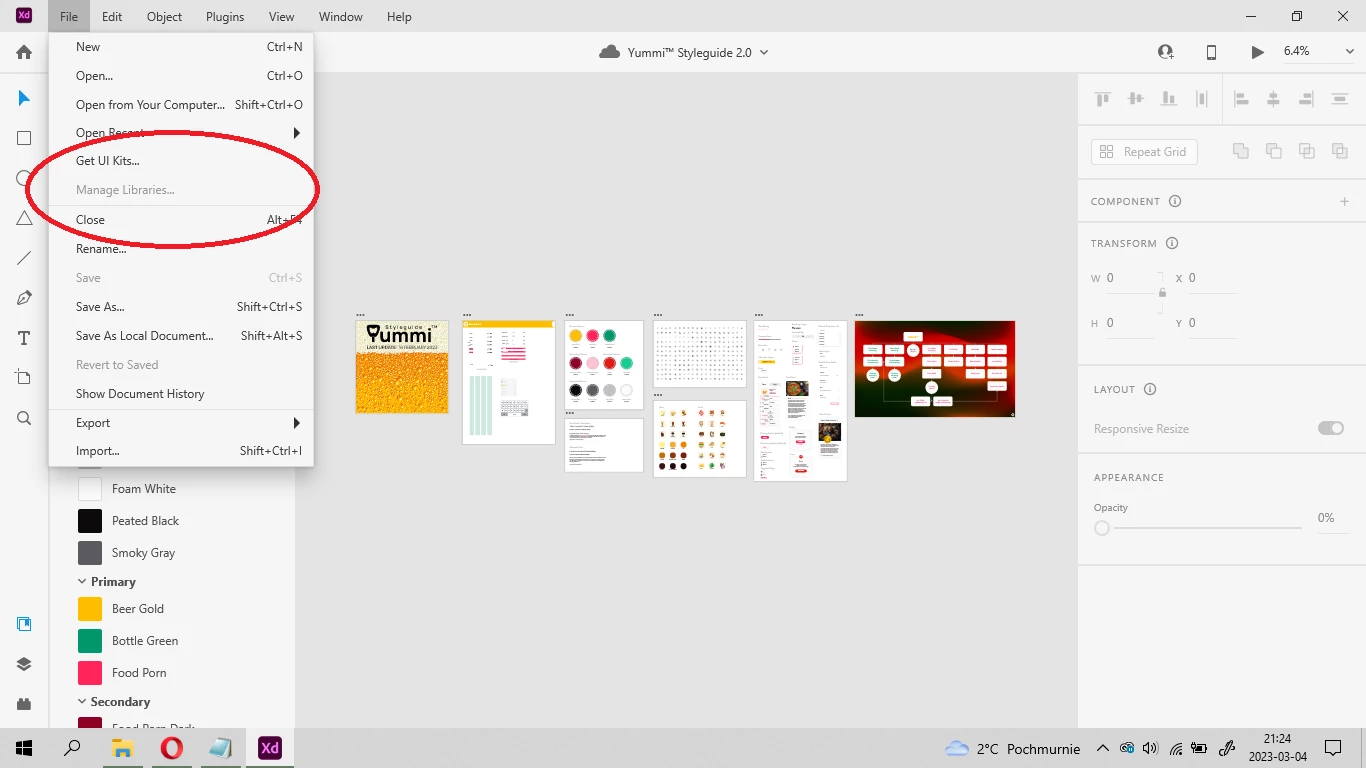Open the Edit menu
Image resolution: width=1366 pixels, height=768 pixels.
tap(112, 17)
